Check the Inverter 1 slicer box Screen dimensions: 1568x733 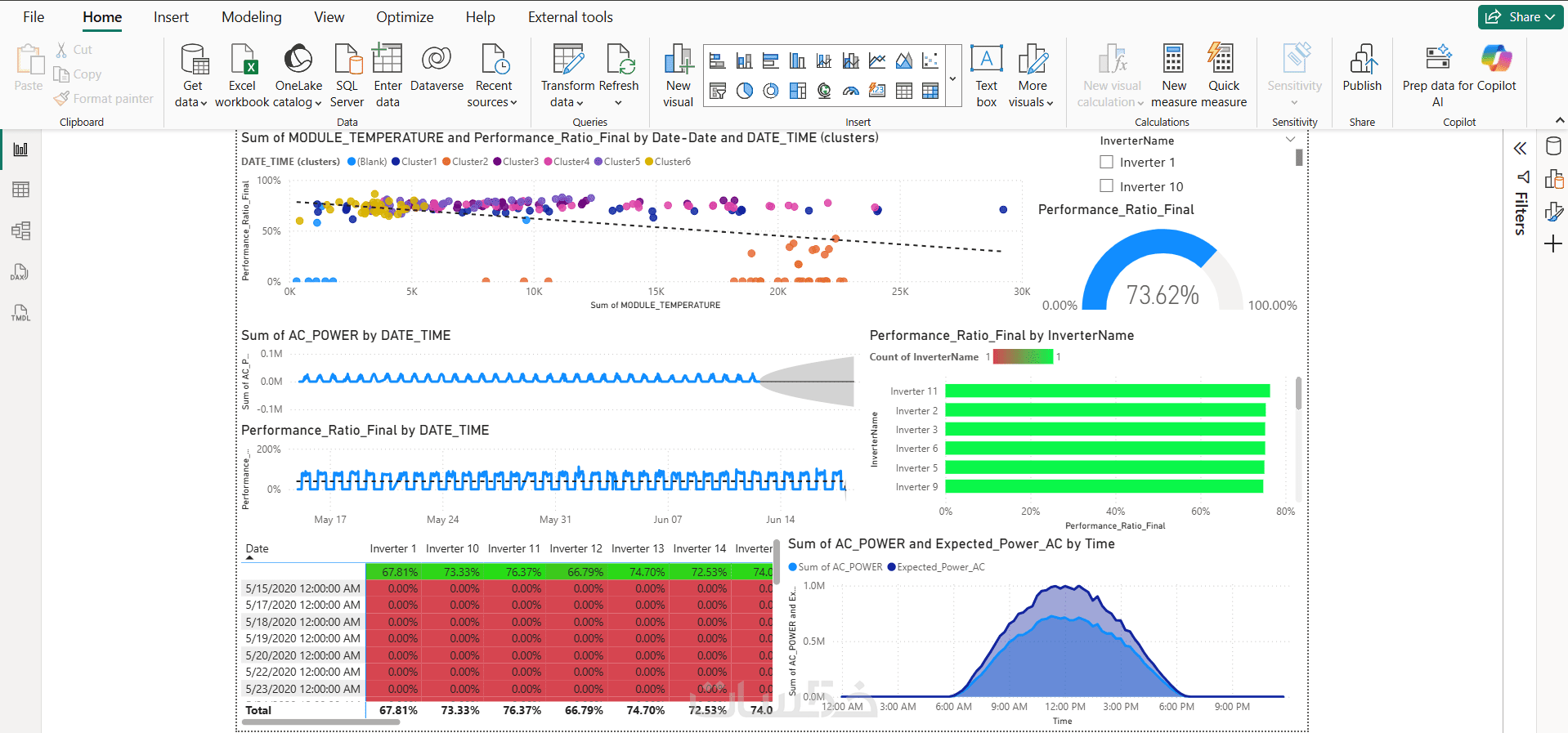pyautogui.click(x=1107, y=162)
